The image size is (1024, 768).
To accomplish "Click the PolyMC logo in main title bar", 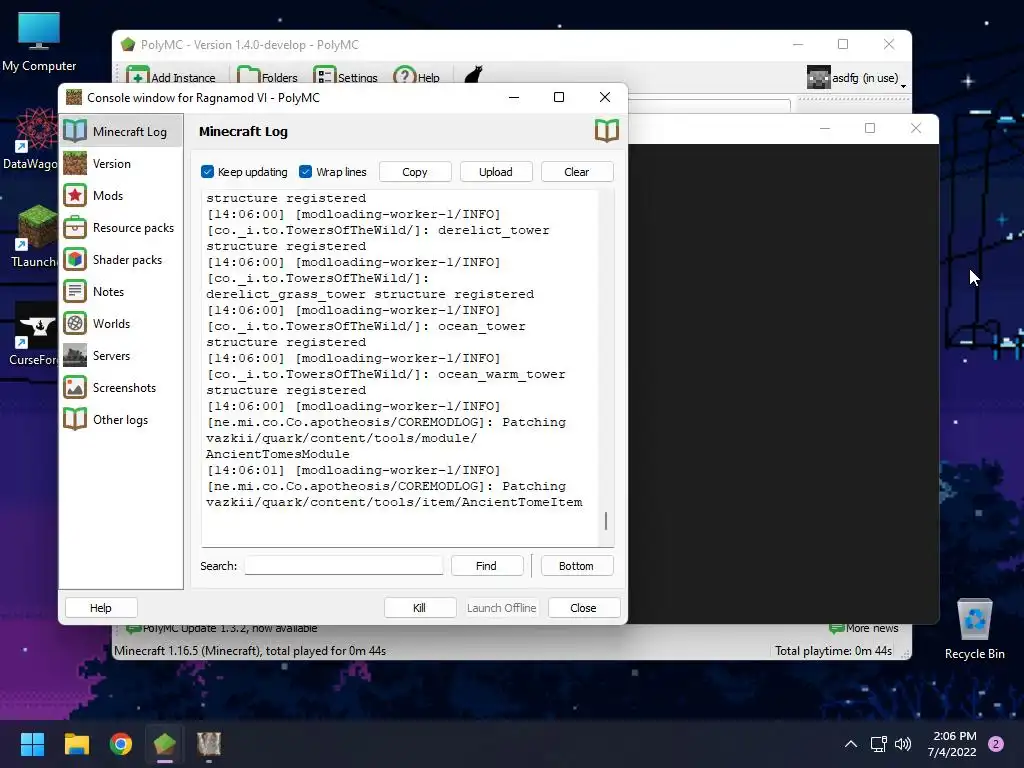I will click(128, 44).
